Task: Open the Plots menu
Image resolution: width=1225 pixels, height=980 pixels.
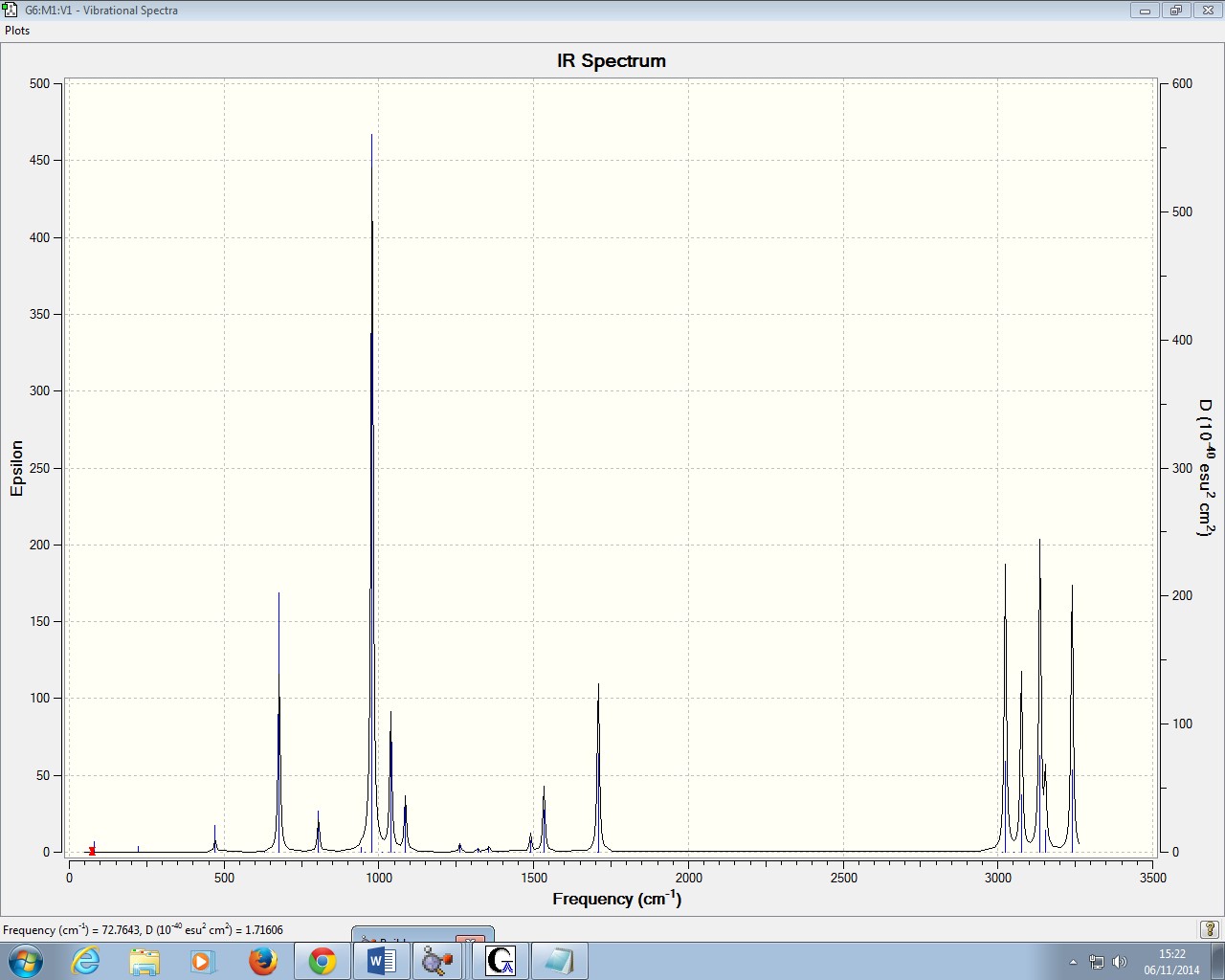Action: pos(17,31)
